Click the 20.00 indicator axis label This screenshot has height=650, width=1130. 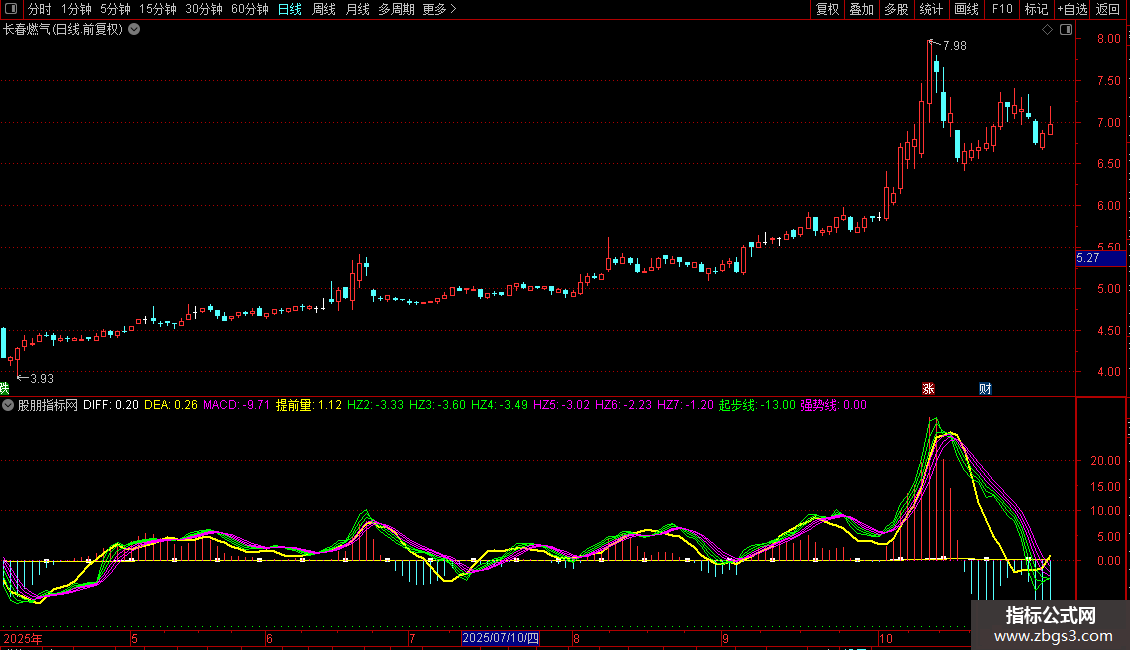click(x=1105, y=461)
